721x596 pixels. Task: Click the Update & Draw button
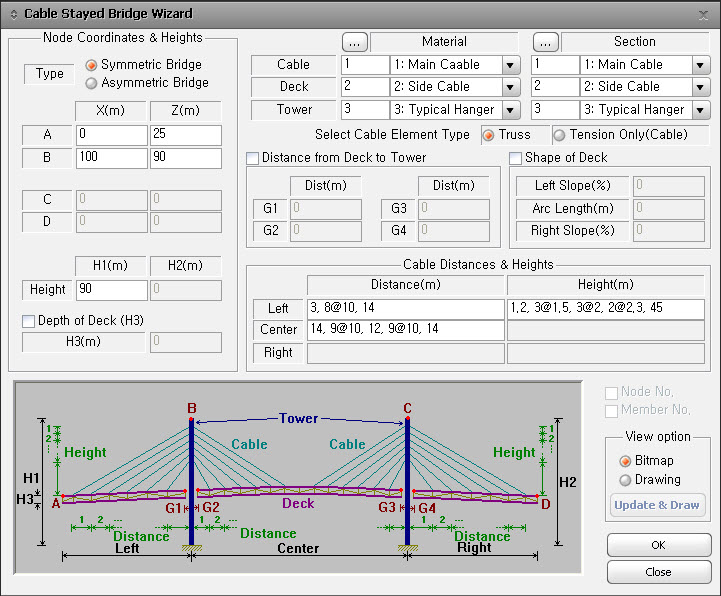tap(657, 505)
